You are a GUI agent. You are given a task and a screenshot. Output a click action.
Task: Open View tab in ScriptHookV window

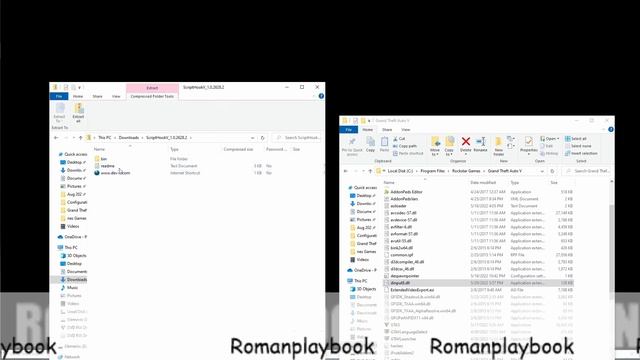coord(116,96)
